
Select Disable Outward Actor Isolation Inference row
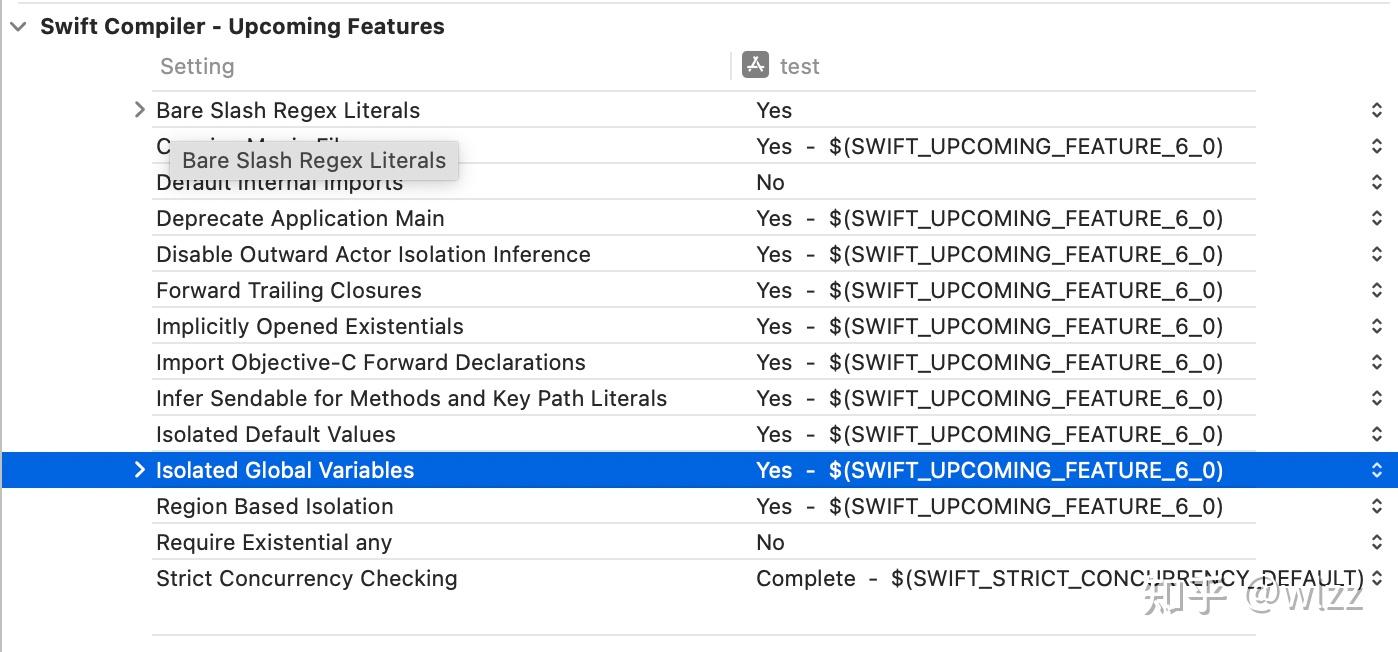[x=373, y=254]
